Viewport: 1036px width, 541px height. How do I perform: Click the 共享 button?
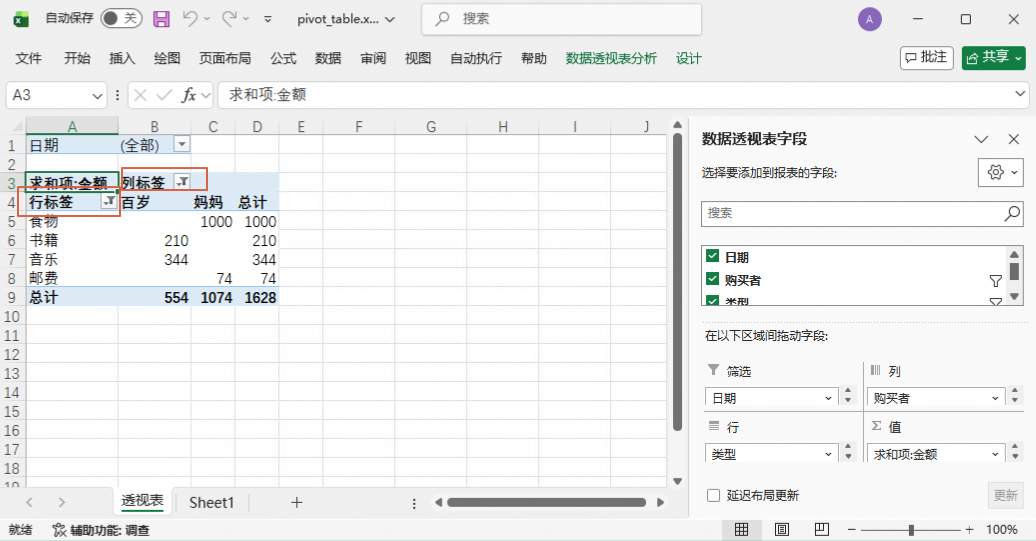click(994, 57)
